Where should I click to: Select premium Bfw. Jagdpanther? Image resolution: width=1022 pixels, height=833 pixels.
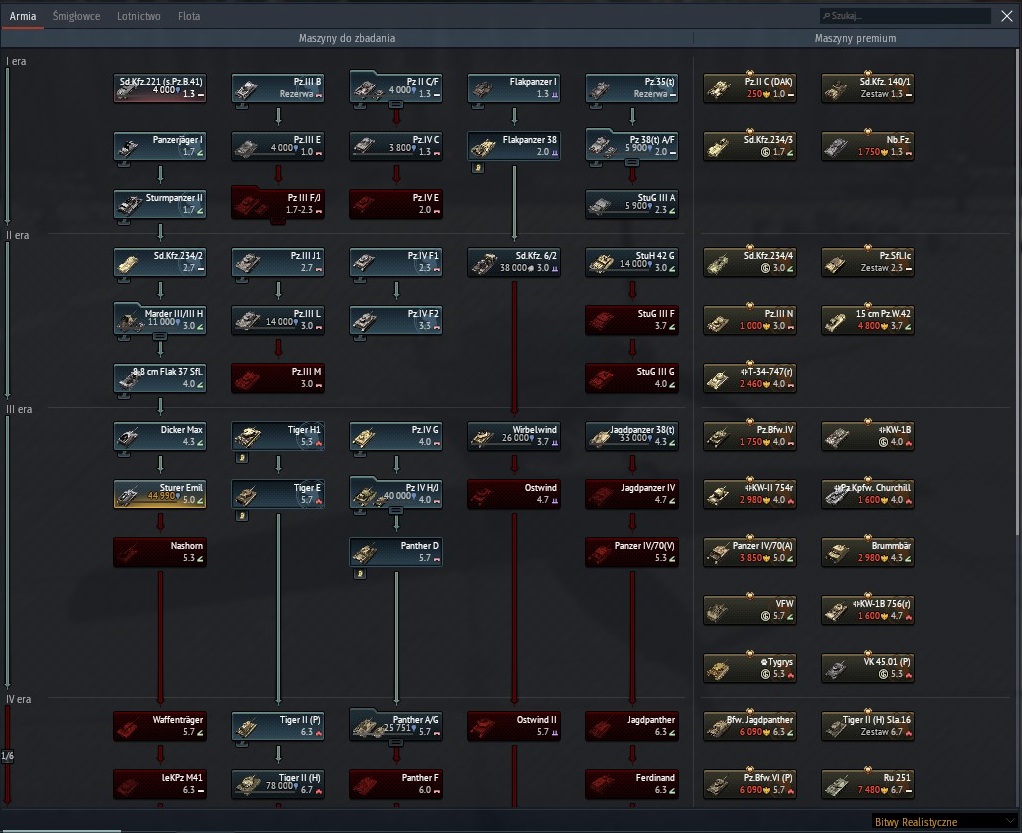[750, 726]
